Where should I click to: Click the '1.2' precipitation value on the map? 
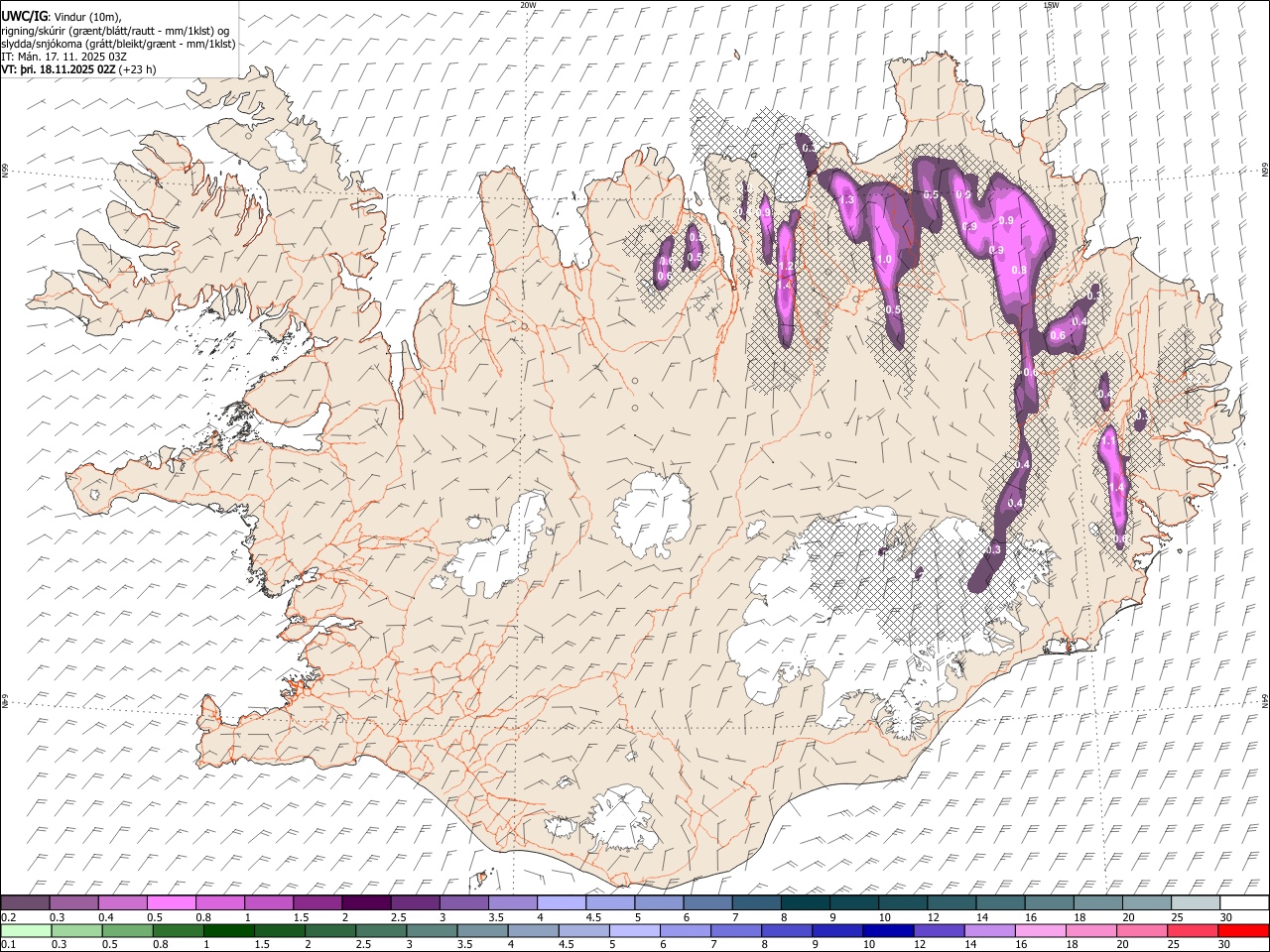[x=786, y=267]
